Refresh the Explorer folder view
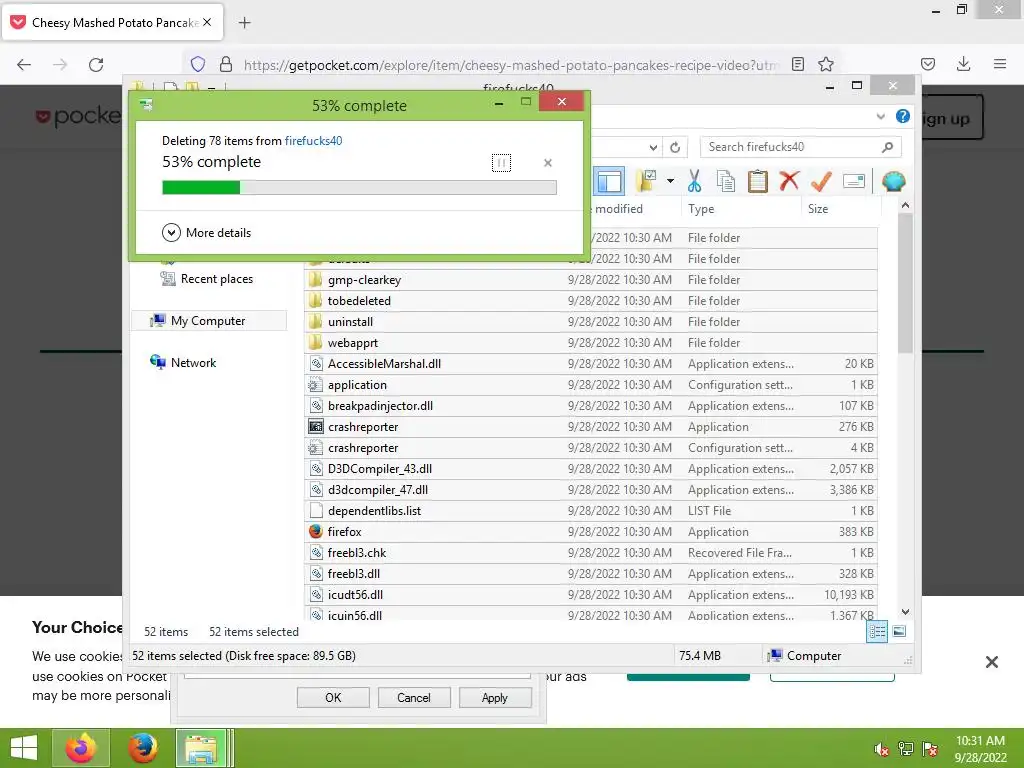The width and height of the screenshot is (1024, 768). [675, 148]
